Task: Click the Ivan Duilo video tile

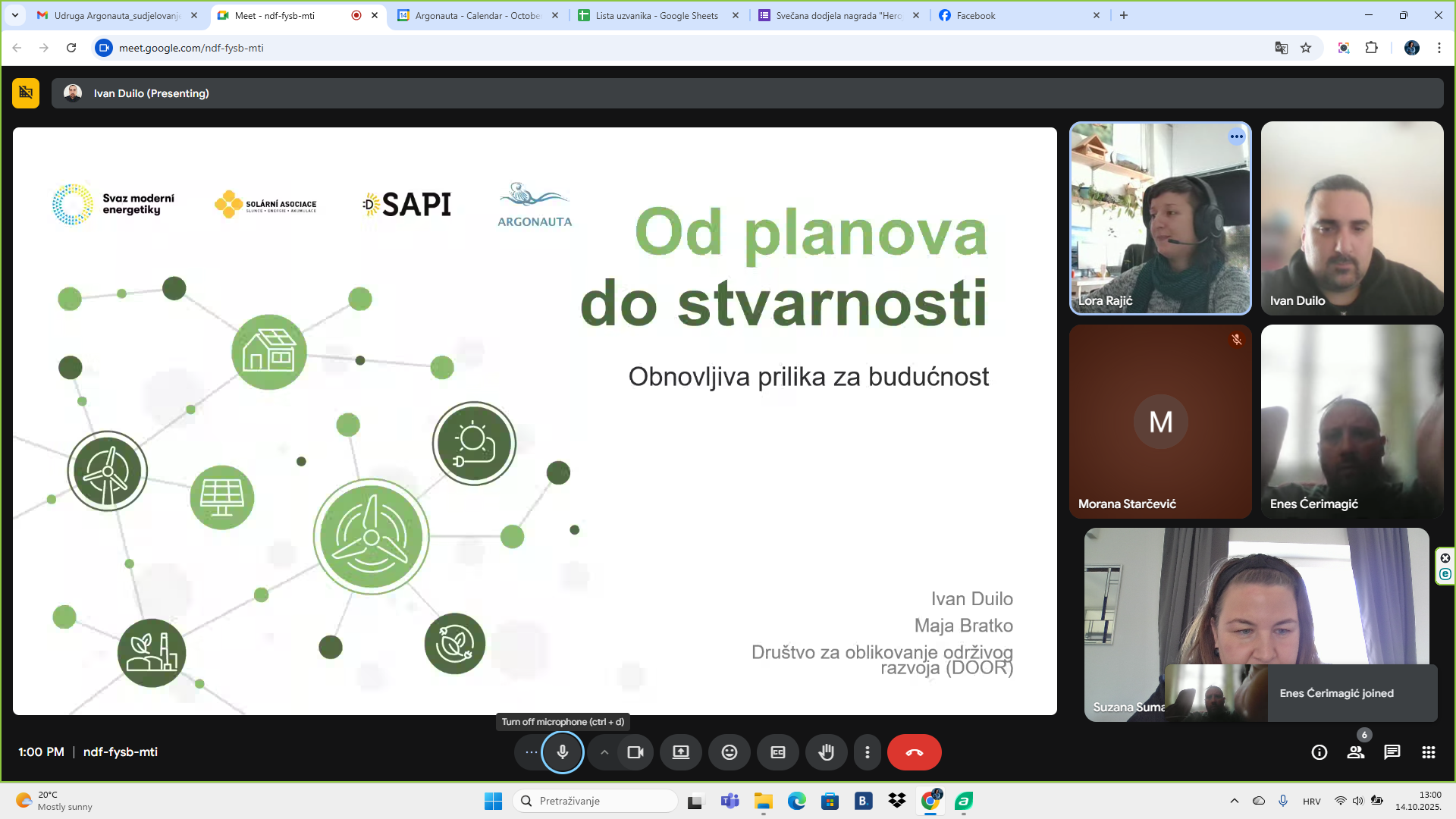Action: 1351,218
